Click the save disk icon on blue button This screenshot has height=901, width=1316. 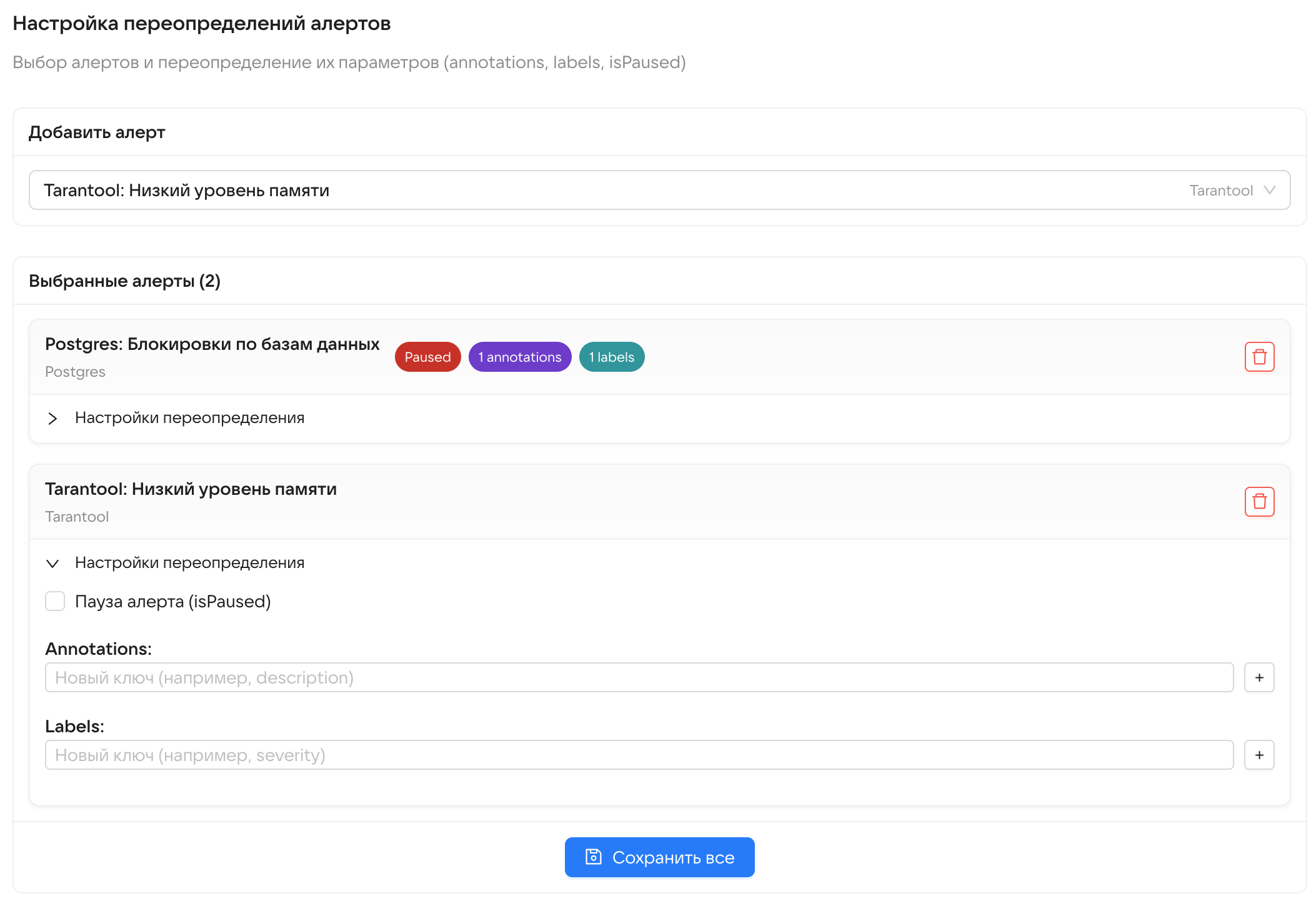[x=593, y=857]
